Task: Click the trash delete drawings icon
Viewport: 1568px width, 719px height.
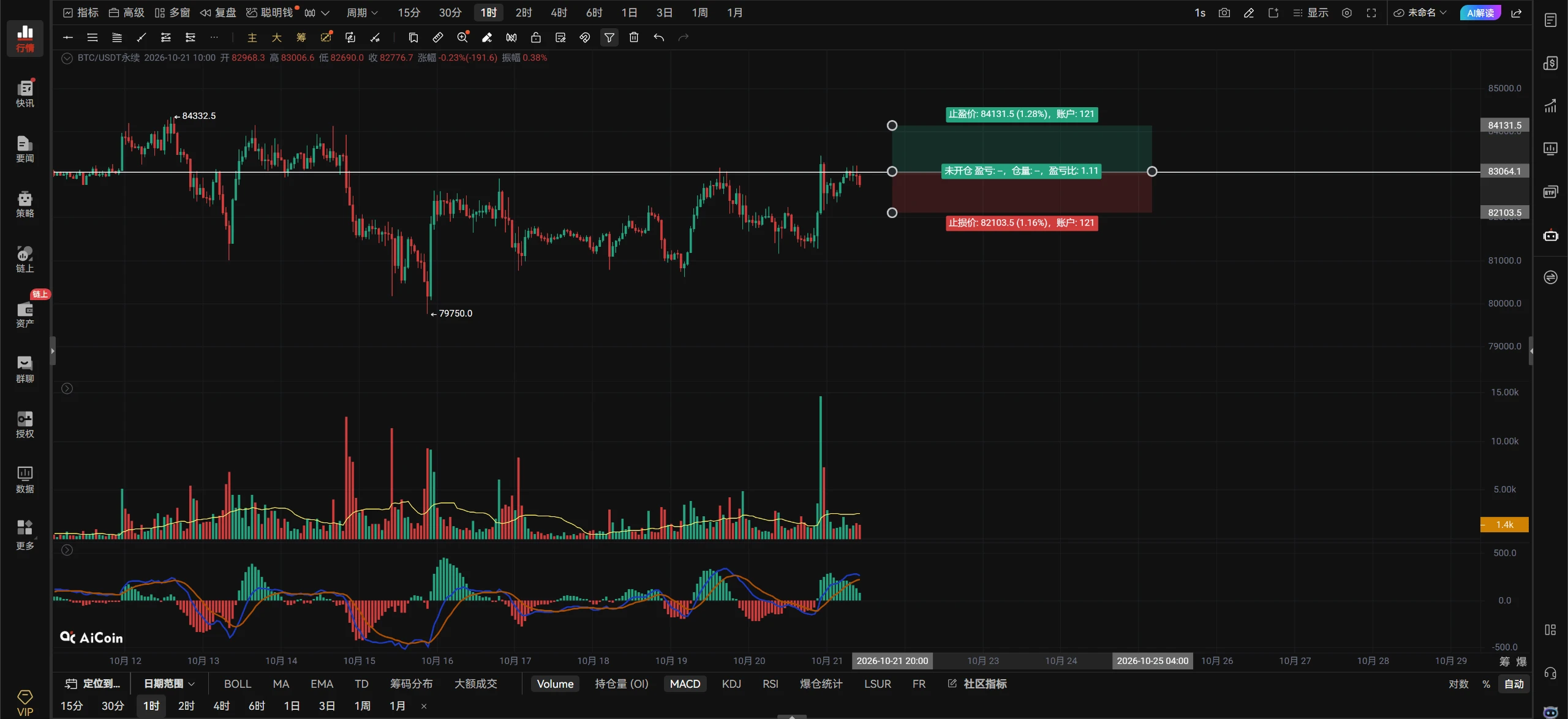Action: (634, 37)
